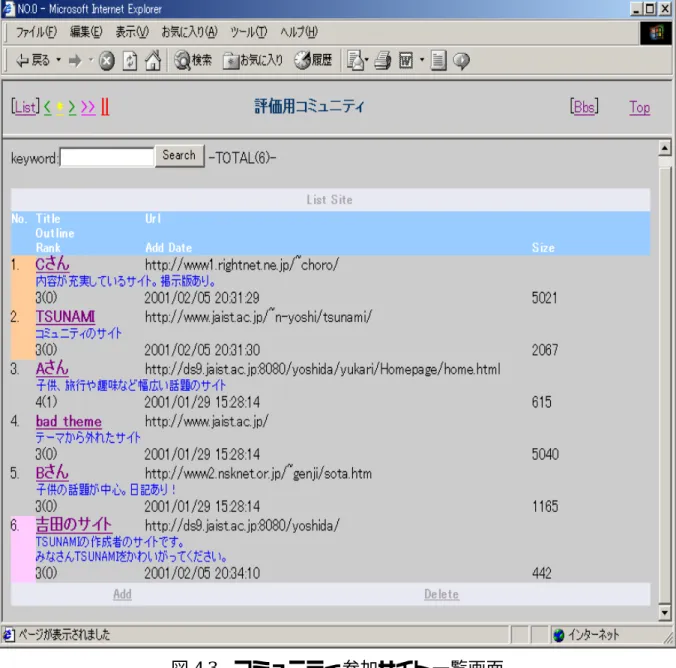Open the ヘルプ(H) menu
Viewport: 676px width, 668px height.
point(299,32)
